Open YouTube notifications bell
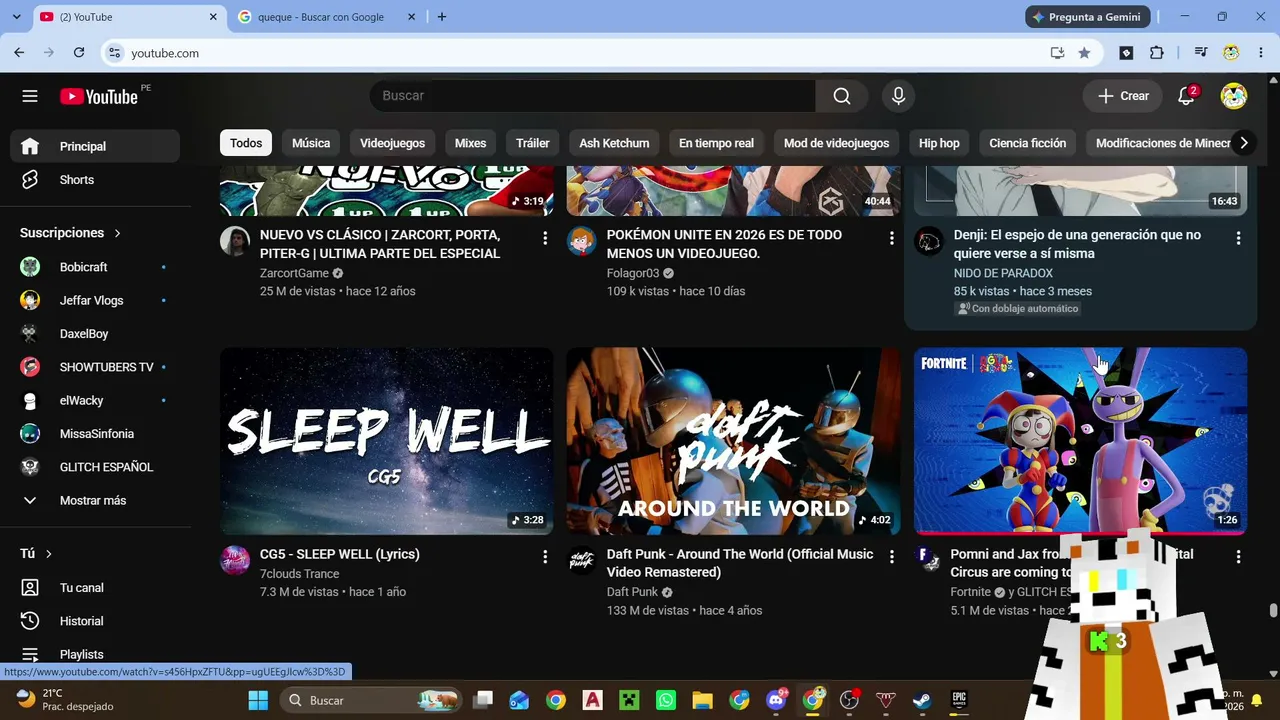The image size is (1280, 720). (1187, 96)
